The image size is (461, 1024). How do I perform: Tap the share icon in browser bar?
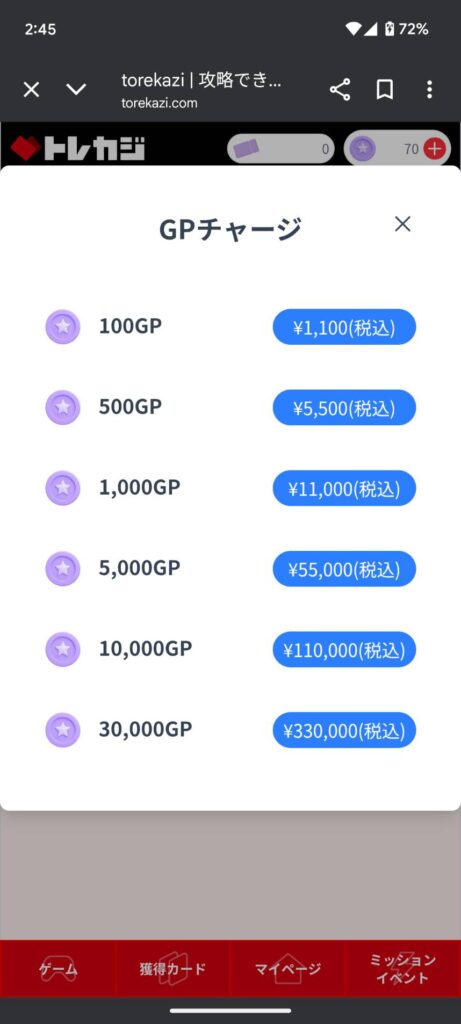click(340, 89)
